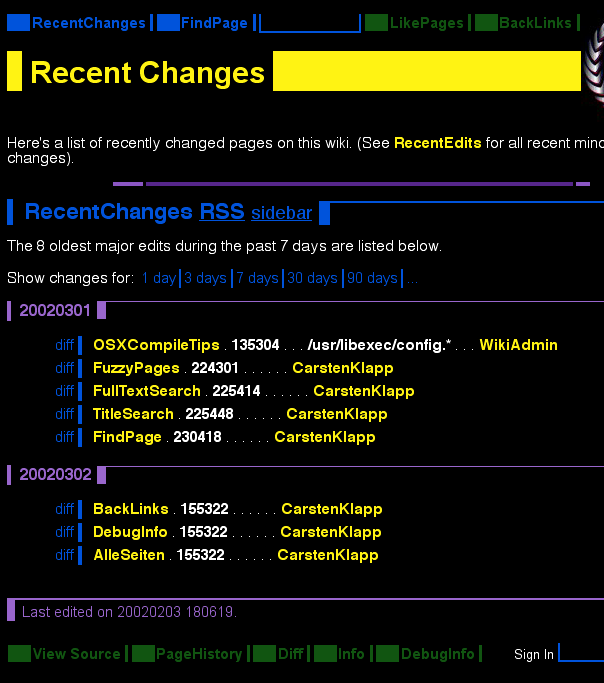Image resolution: width=604 pixels, height=683 pixels.
Task: Show changes for 1 day
Action: coord(158,278)
